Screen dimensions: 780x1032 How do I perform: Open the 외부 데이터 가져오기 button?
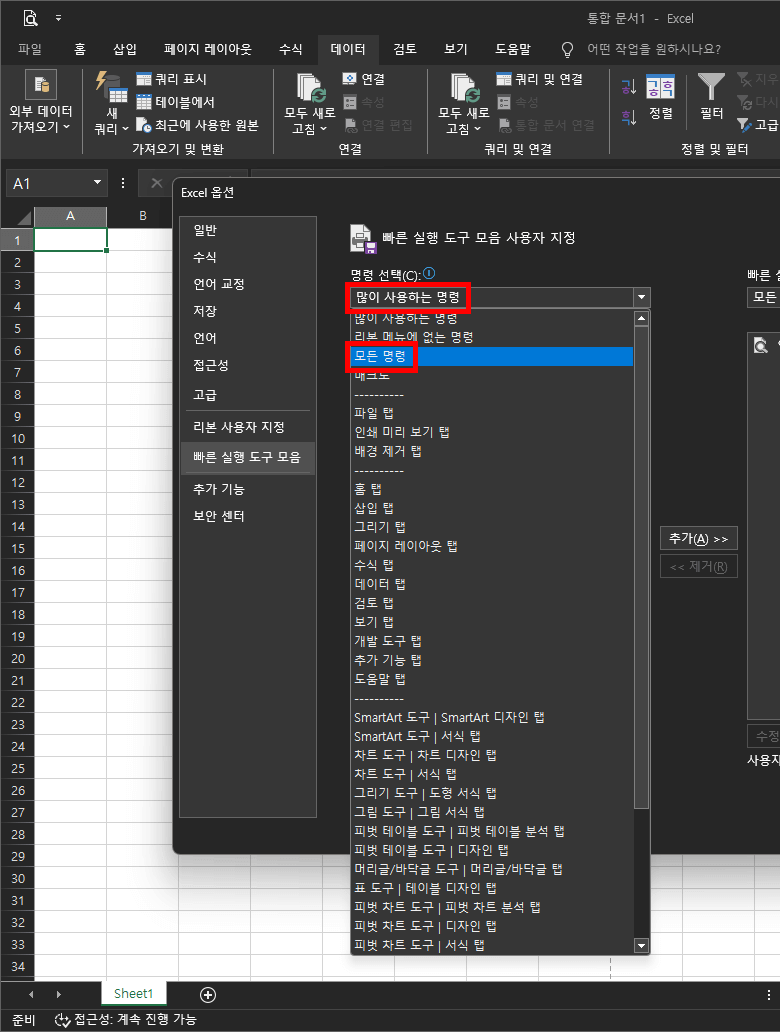point(41,102)
